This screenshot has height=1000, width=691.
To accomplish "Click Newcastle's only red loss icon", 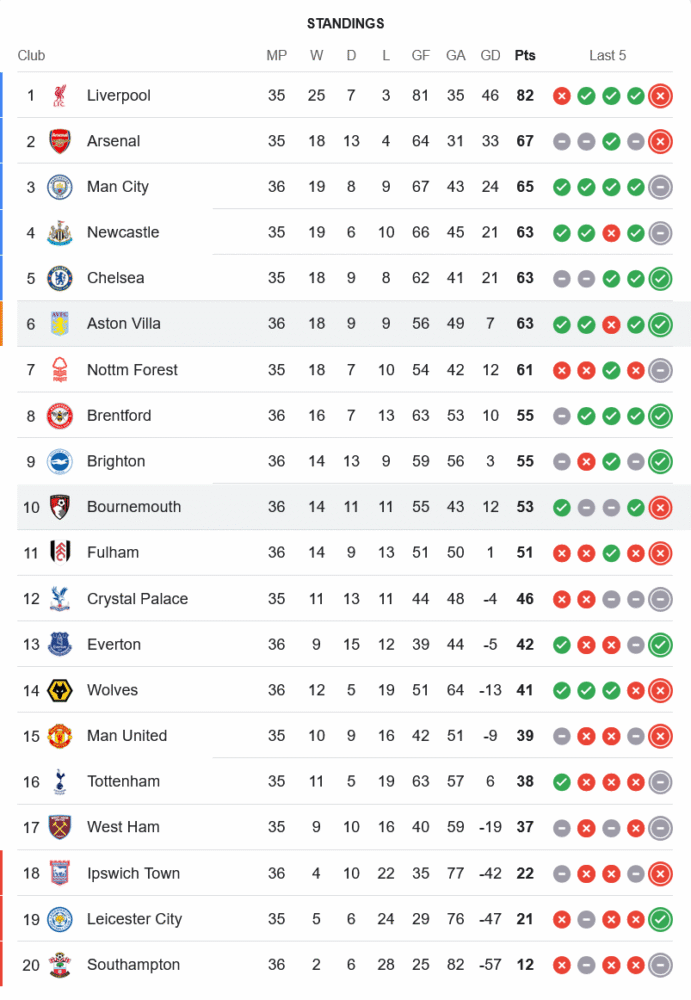I will tap(611, 233).
